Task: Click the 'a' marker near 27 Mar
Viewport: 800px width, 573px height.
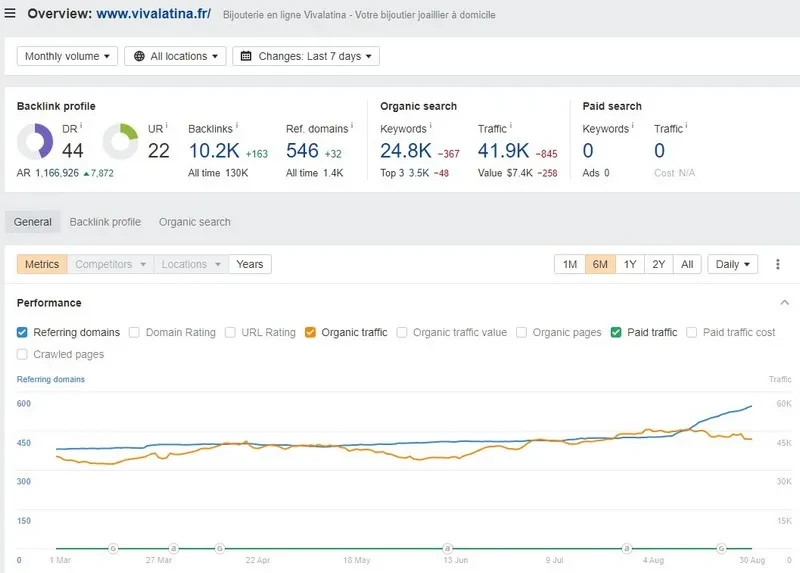Action: coord(173,549)
